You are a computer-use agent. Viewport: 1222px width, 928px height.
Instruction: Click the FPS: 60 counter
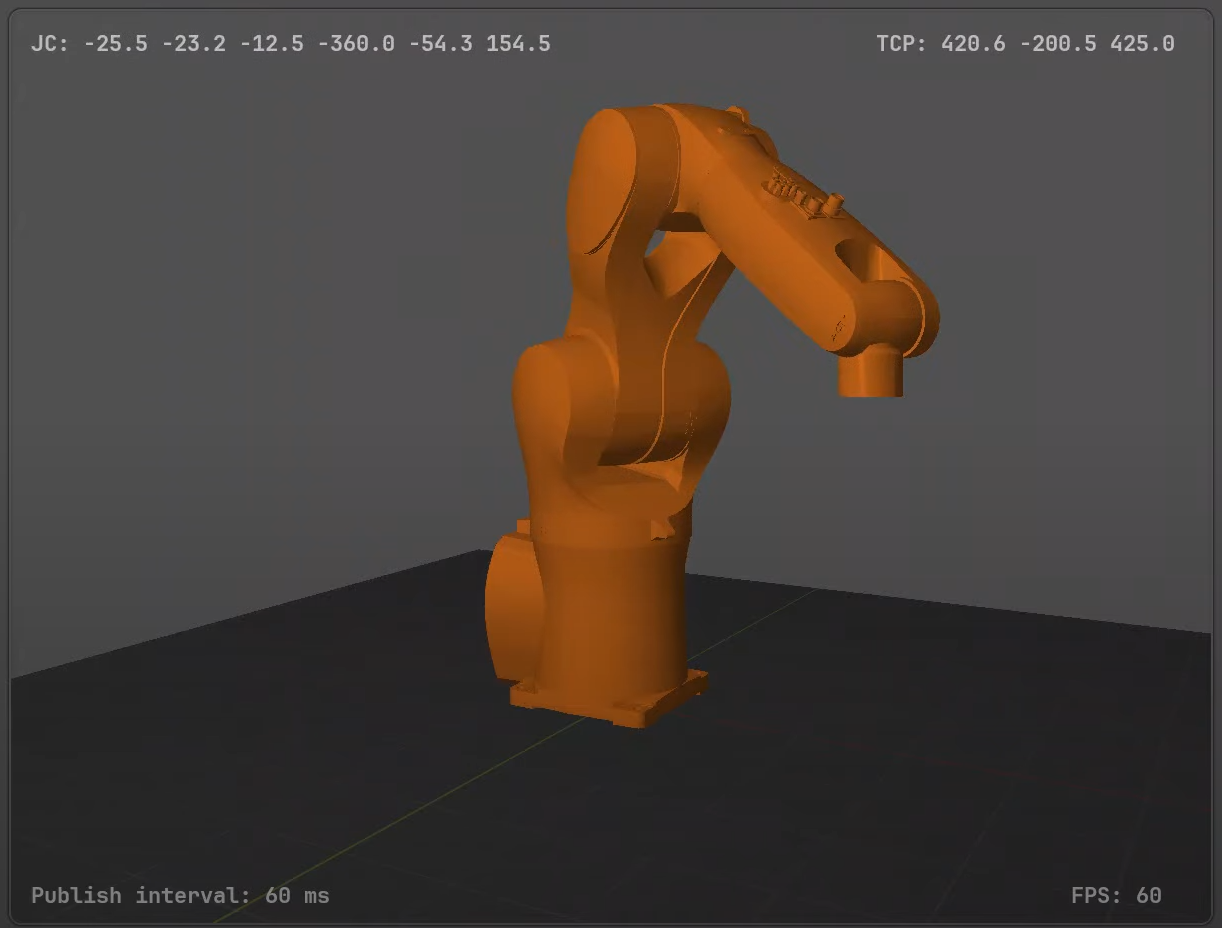(1116, 895)
